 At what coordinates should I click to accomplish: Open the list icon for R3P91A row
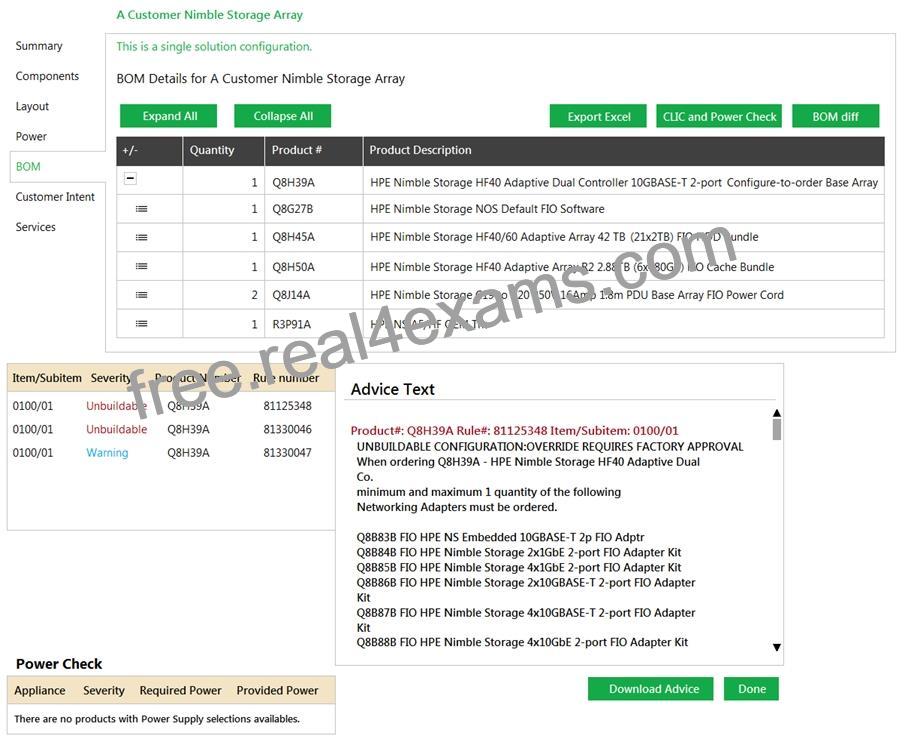click(x=141, y=324)
